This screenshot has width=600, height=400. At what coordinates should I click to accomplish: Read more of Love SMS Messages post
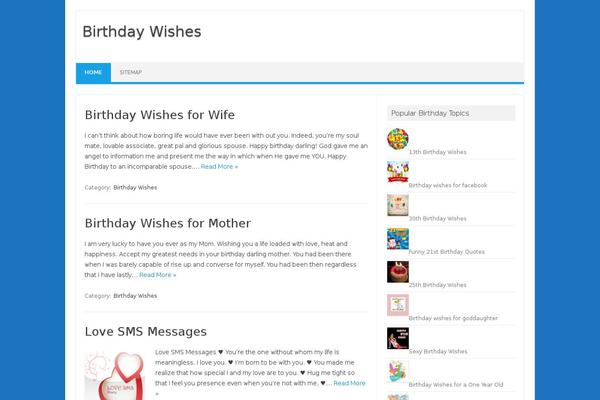pyautogui.click(x=349, y=383)
